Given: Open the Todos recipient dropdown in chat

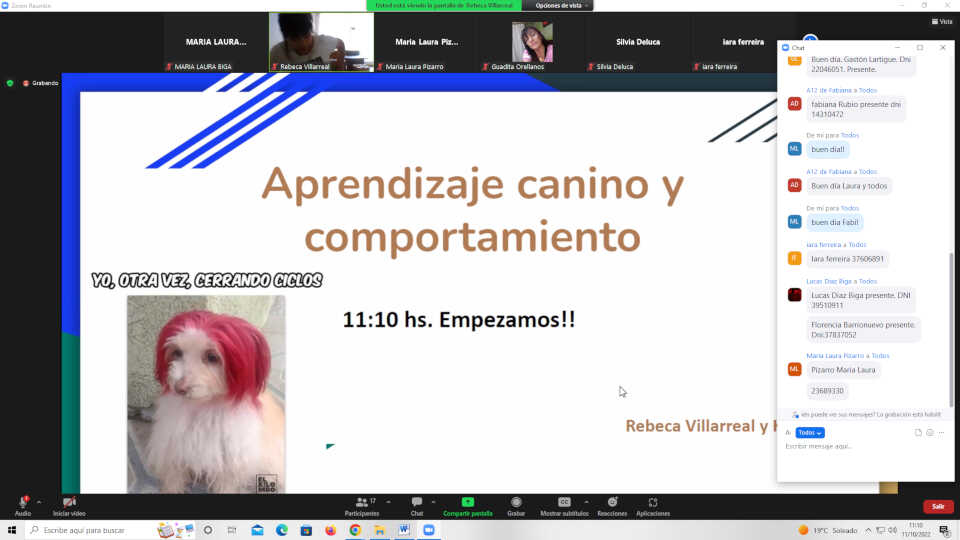Looking at the screenshot, I should coord(809,433).
